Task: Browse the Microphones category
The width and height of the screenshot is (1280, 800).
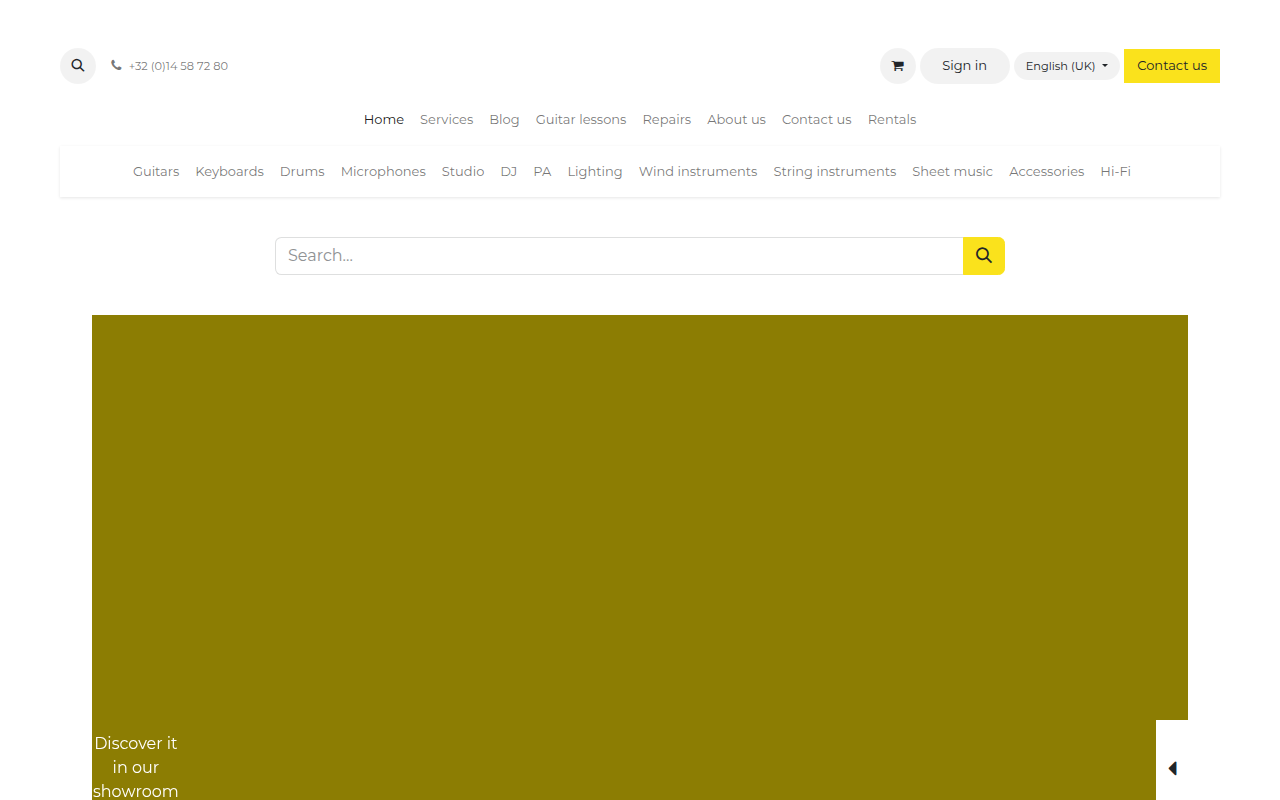Action: tap(383, 171)
